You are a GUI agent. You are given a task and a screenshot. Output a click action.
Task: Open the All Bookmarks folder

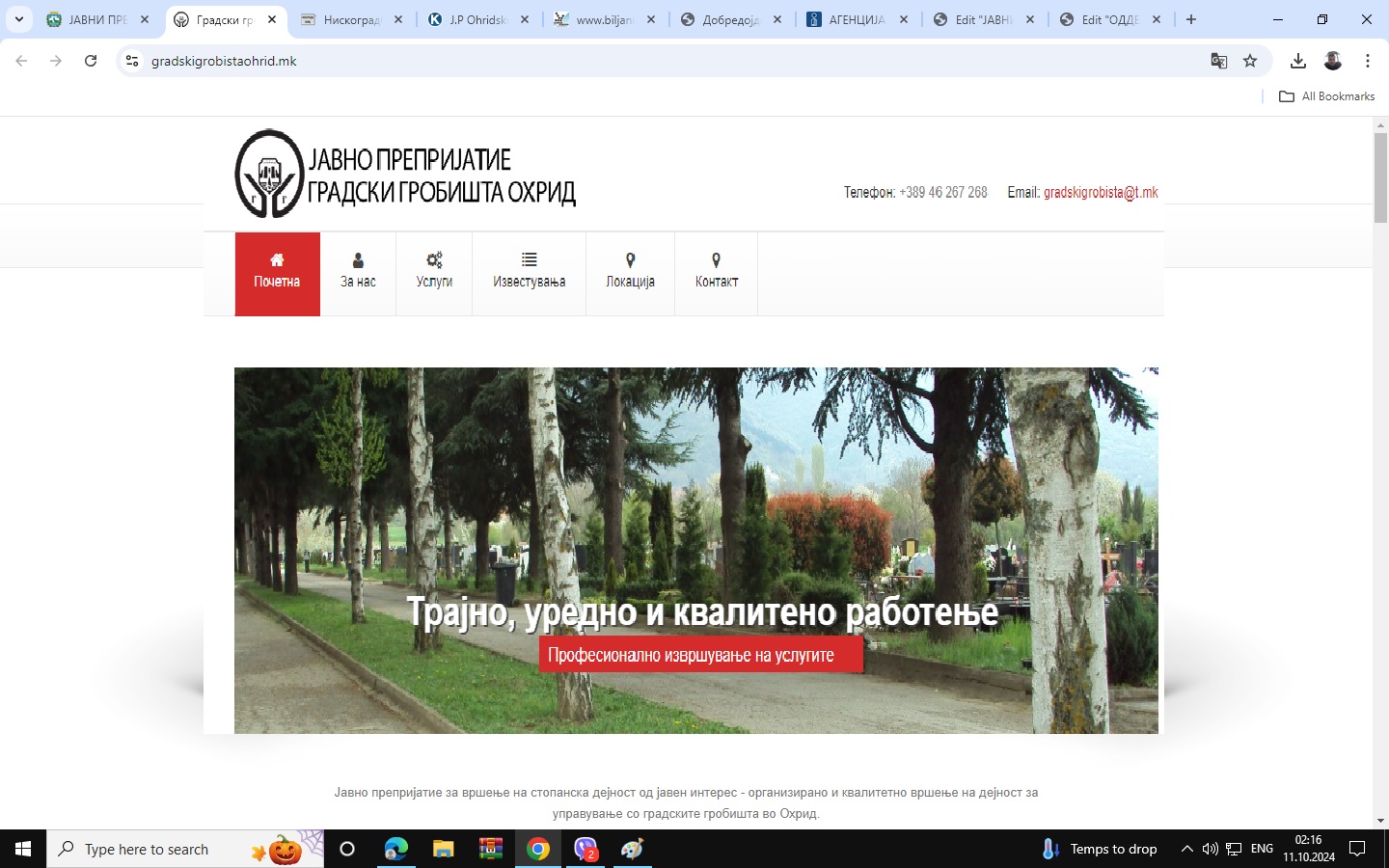(1326, 96)
